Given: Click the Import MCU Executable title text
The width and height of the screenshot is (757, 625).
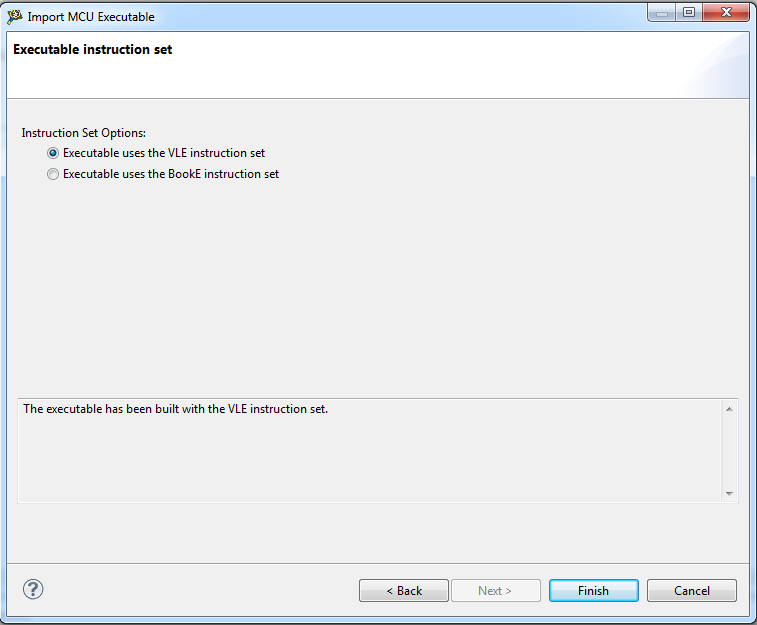Looking at the screenshot, I should pos(91,17).
